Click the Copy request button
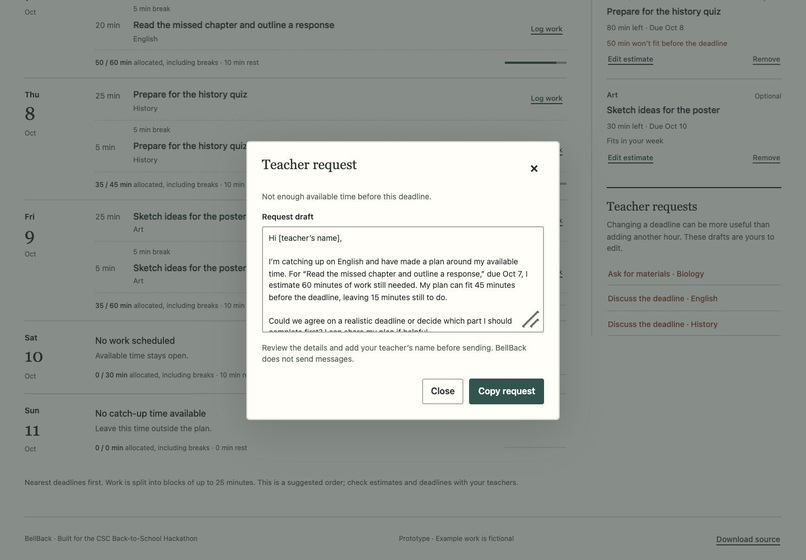Viewport: 806px width, 560px height. tap(506, 391)
